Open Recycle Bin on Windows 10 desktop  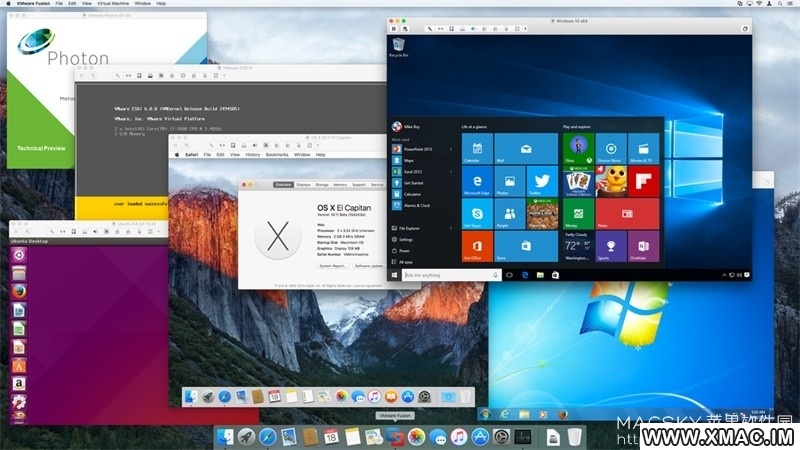point(398,47)
